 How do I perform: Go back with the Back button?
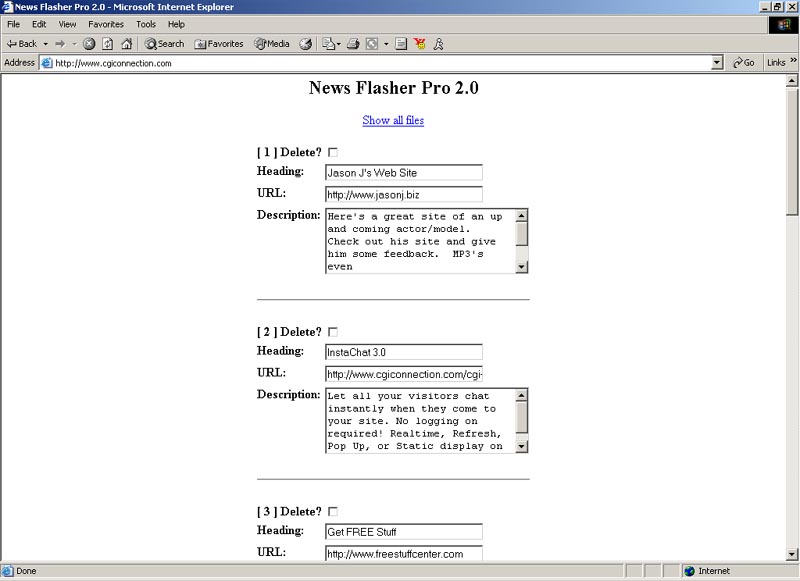22,44
